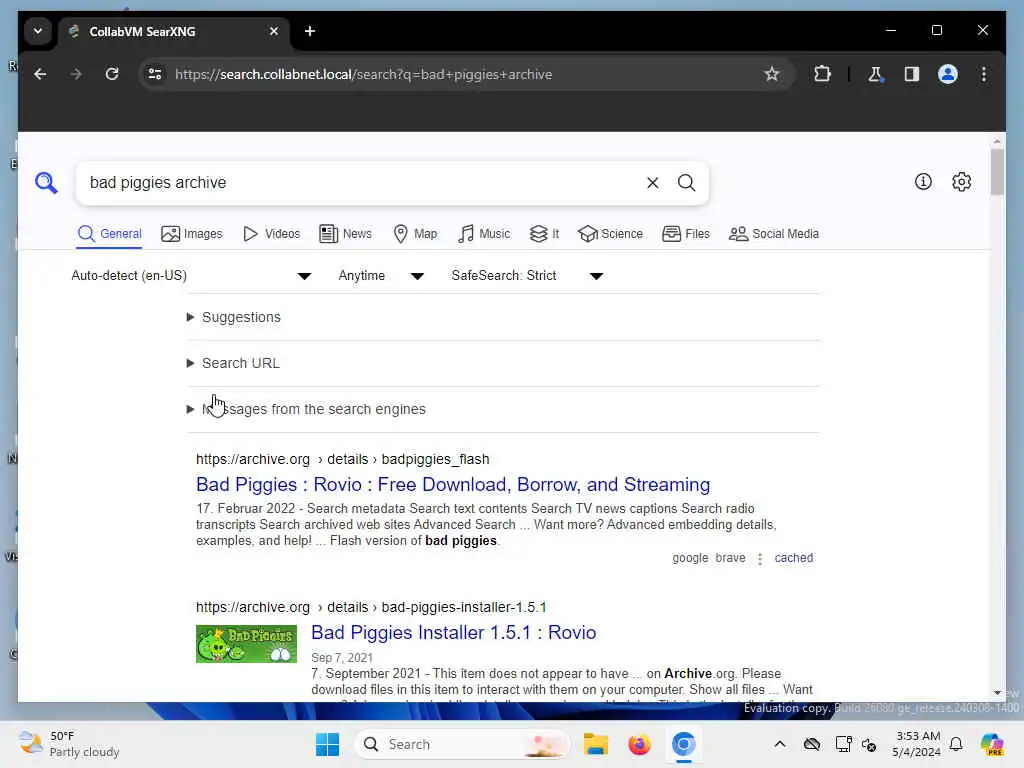This screenshot has width=1024, height=768.
Task: Switch to Files search tab
Action: [x=686, y=234]
